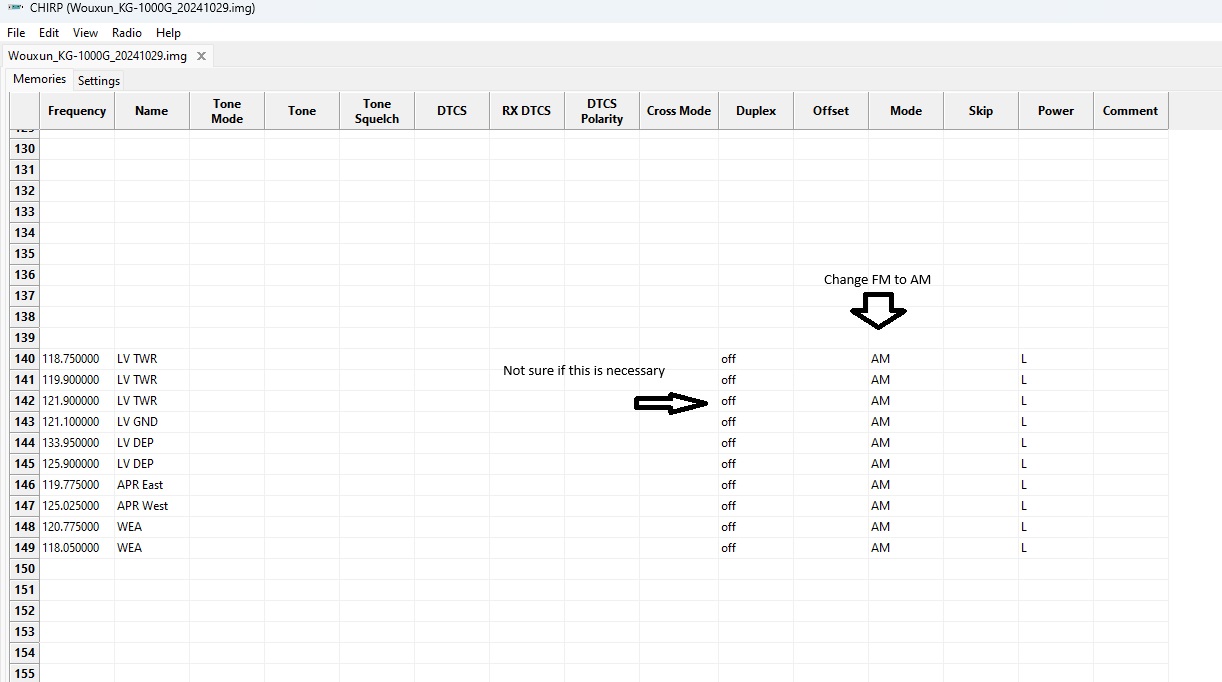
Task: Select the frequency cell showing 121.100000
Action: click(x=77, y=422)
